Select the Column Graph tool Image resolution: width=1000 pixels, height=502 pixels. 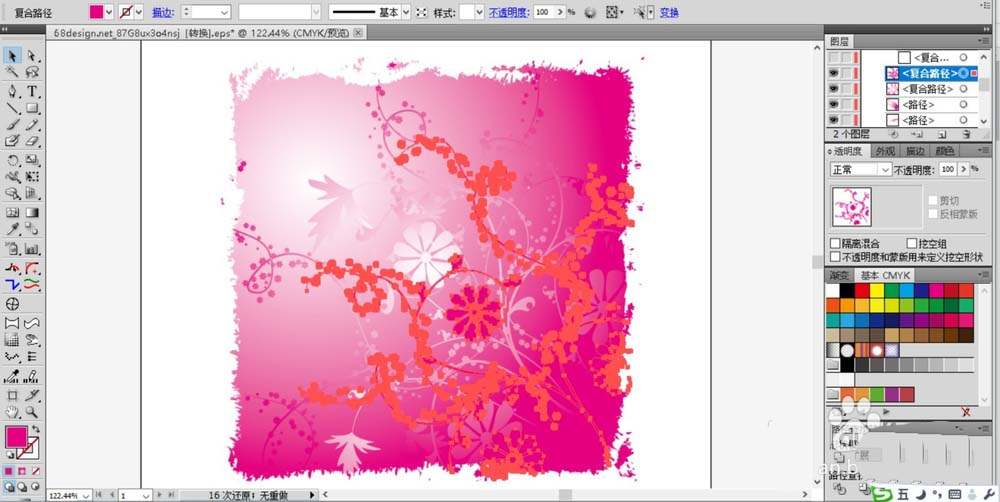click(x=32, y=248)
